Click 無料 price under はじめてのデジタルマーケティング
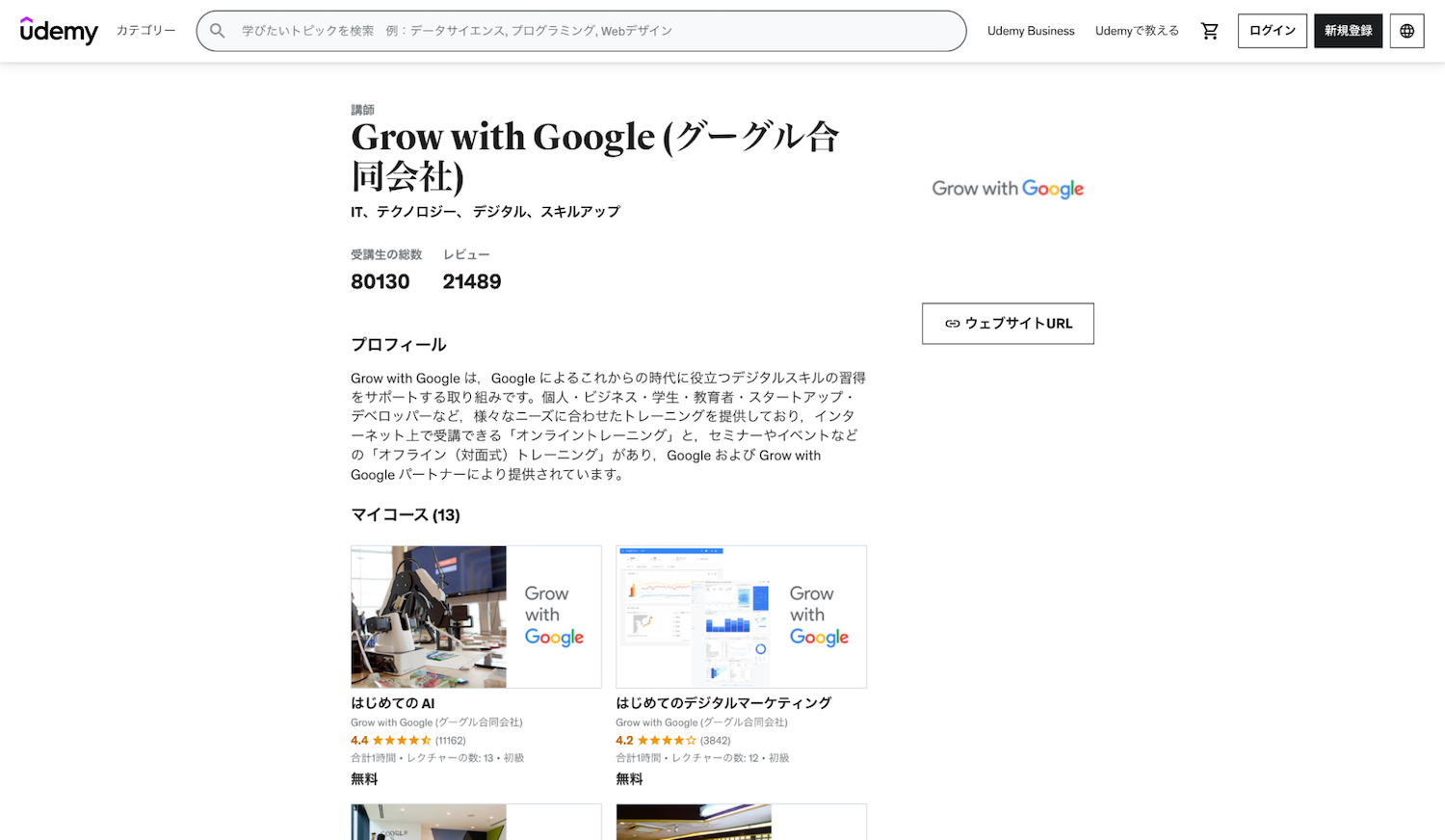This screenshot has width=1445, height=840. [x=629, y=779]
